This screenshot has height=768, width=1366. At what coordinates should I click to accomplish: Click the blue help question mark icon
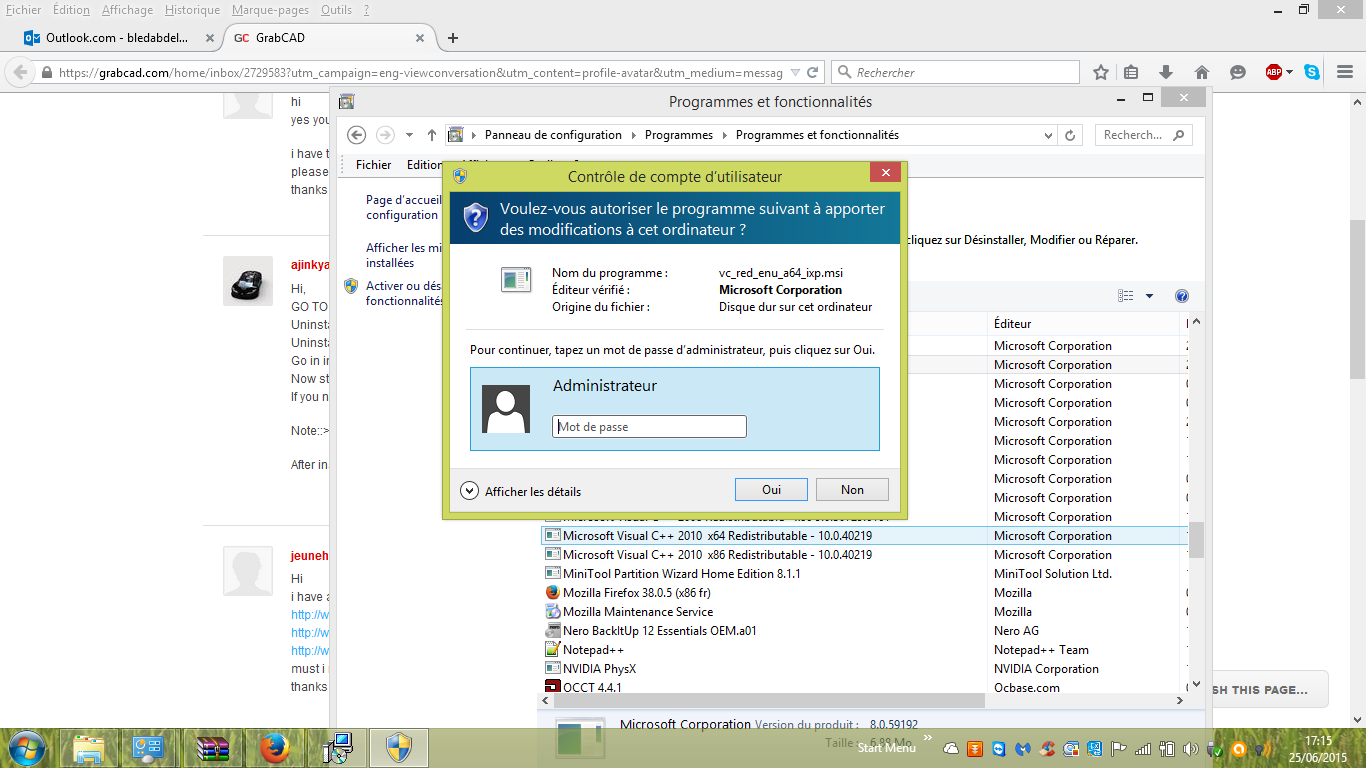point(1182,296)
